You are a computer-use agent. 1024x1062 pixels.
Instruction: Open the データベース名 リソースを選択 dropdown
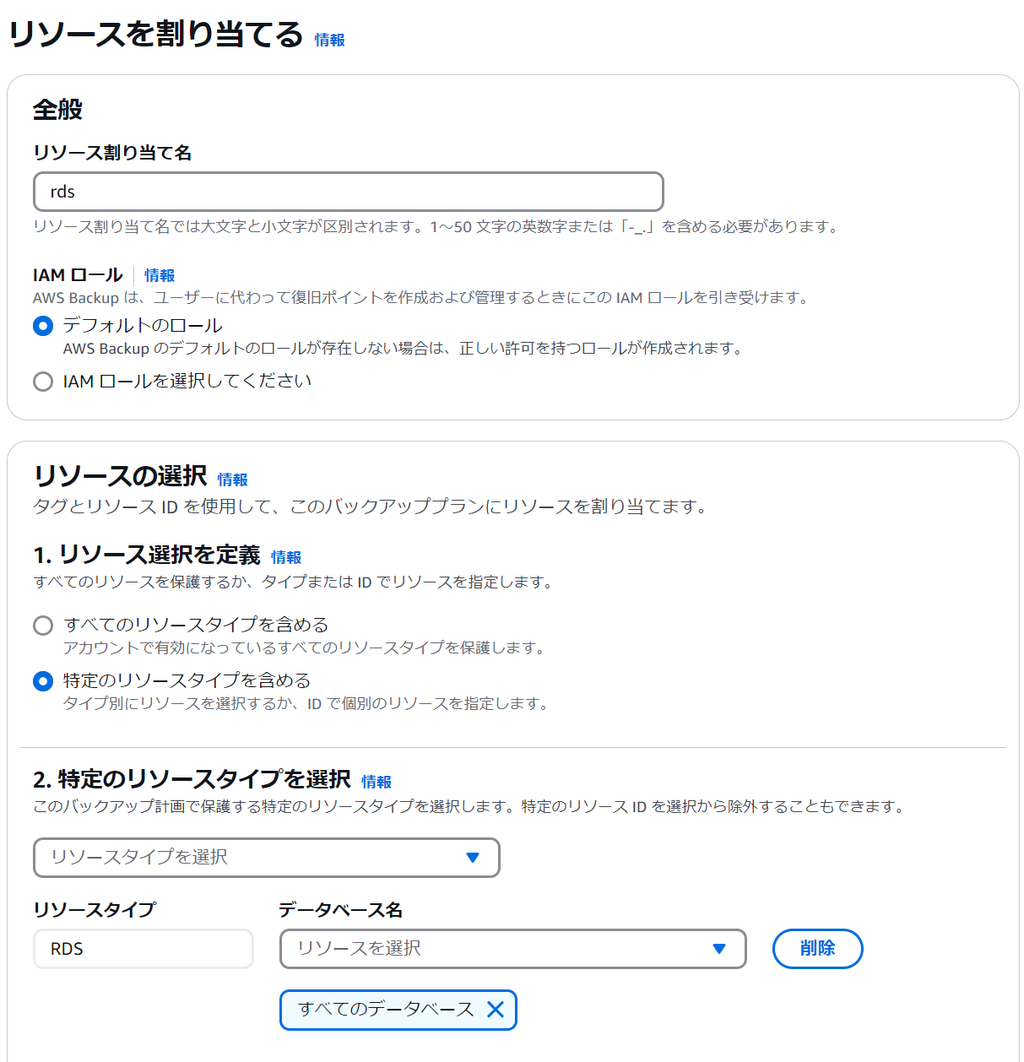(x=513, y=949)
